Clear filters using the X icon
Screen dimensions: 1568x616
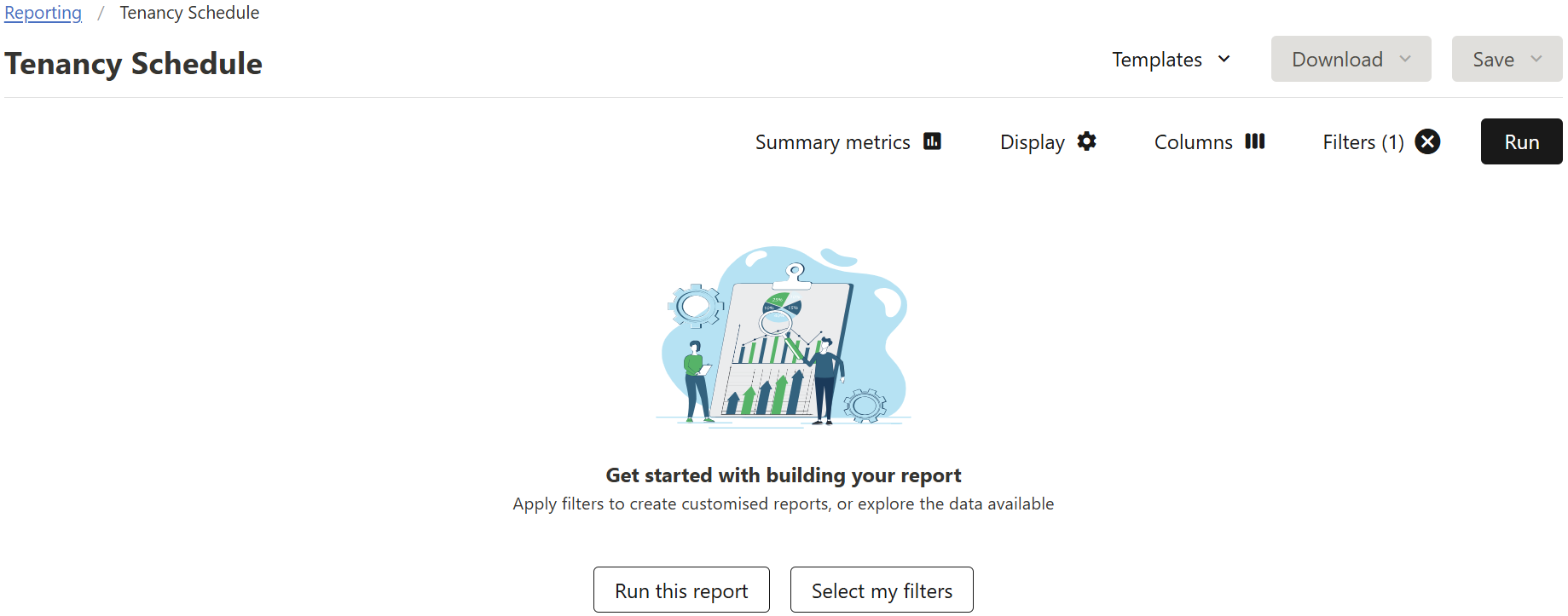point(1427,141)
